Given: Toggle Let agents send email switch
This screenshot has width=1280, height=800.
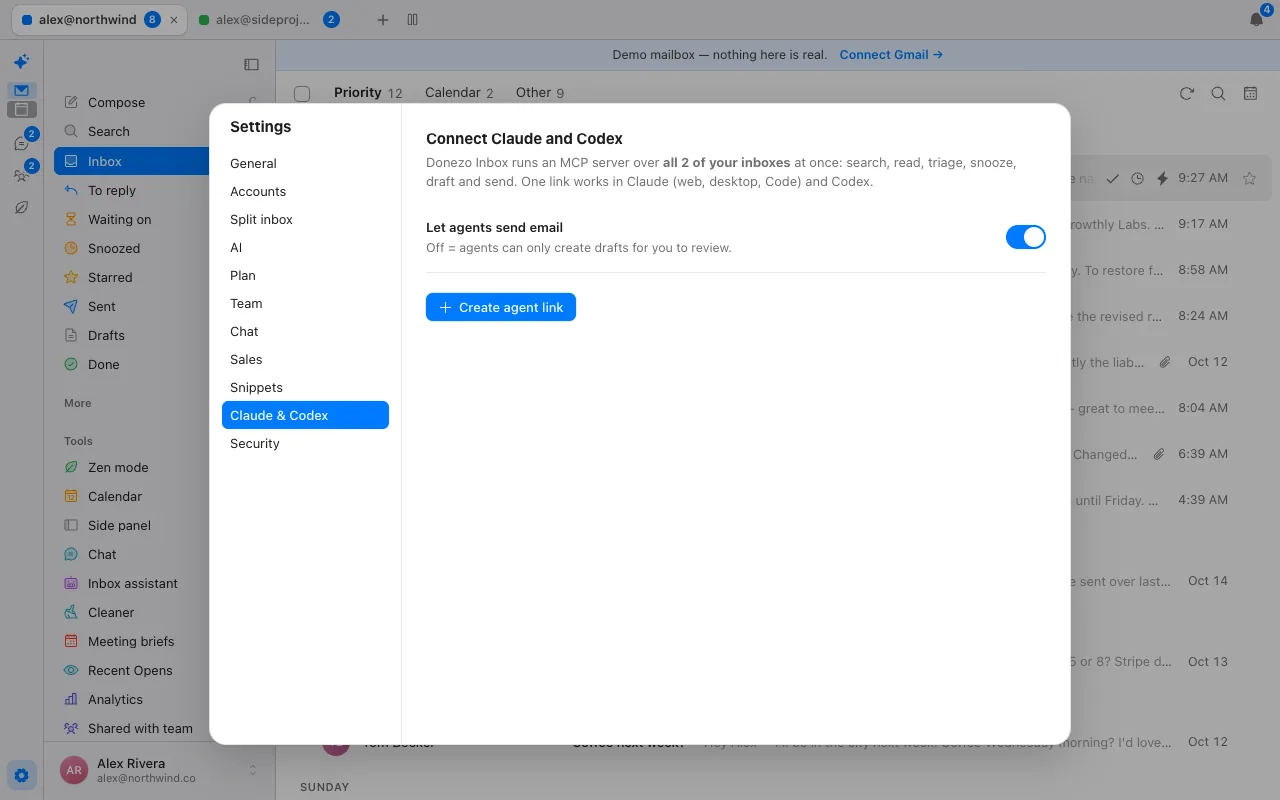Looking at the screenshot, I should (1025, 237).
